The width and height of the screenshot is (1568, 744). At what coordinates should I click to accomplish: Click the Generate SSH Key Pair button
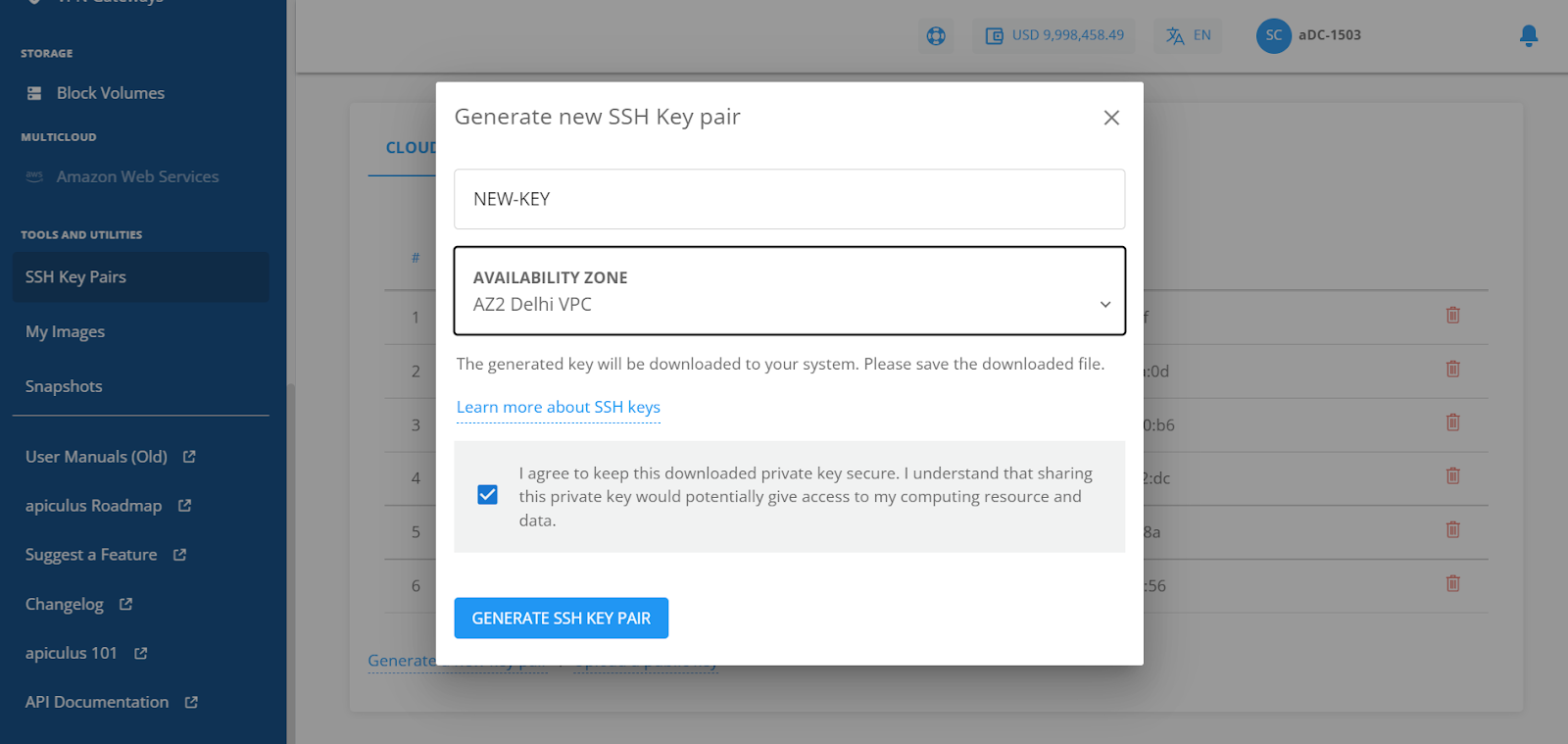pos(561,618)
